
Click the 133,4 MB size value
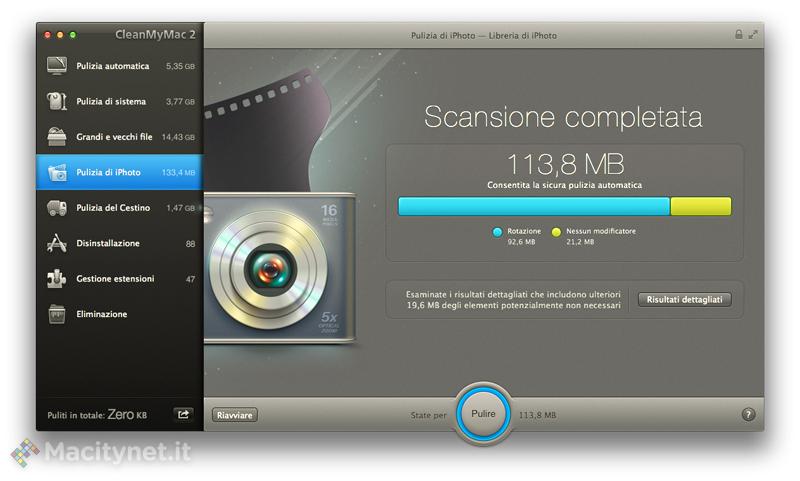click(x=178, y=172)
